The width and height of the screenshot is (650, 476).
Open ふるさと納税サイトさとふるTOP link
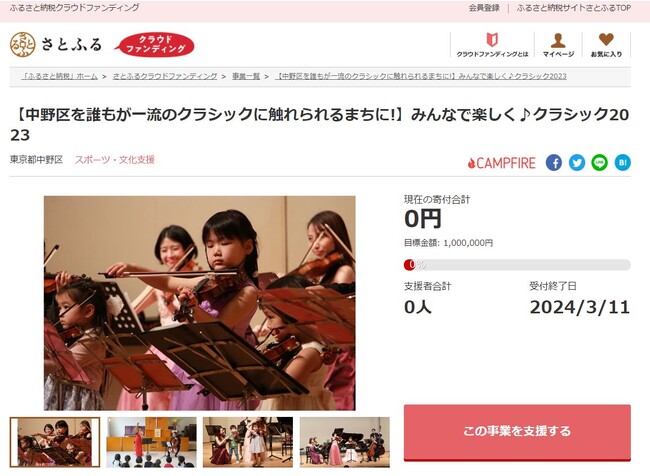574,8
